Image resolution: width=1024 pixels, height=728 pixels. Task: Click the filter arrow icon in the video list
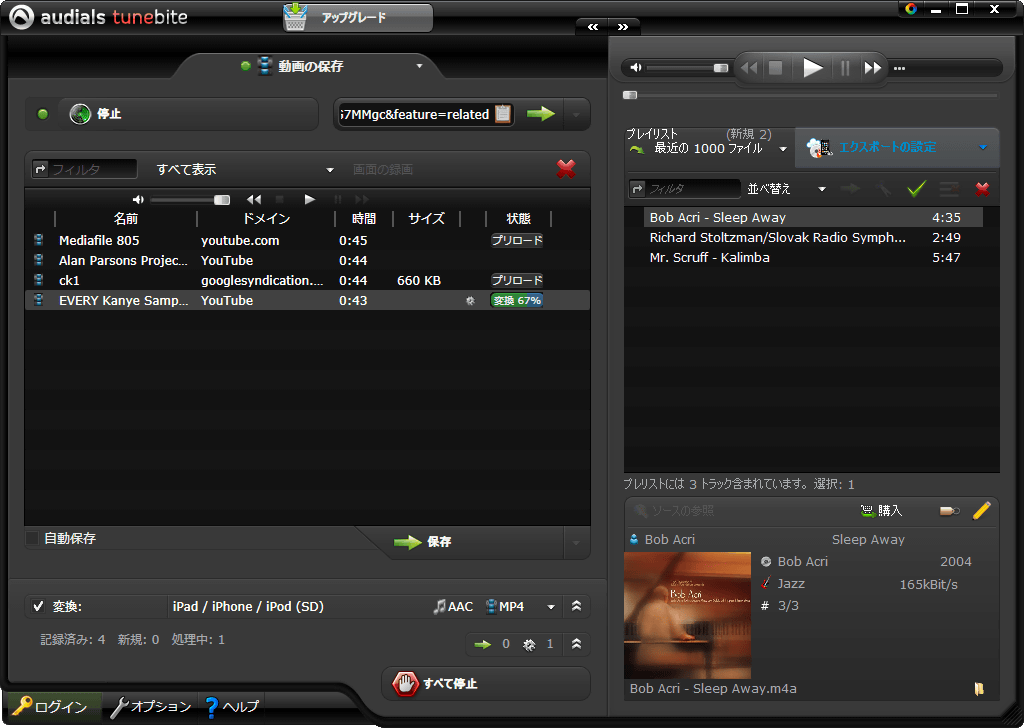40,169
